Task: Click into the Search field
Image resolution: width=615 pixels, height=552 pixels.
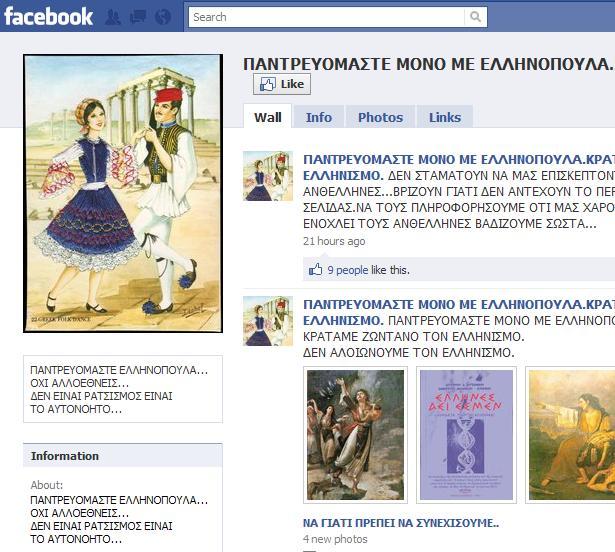Action: click(326, 17)
